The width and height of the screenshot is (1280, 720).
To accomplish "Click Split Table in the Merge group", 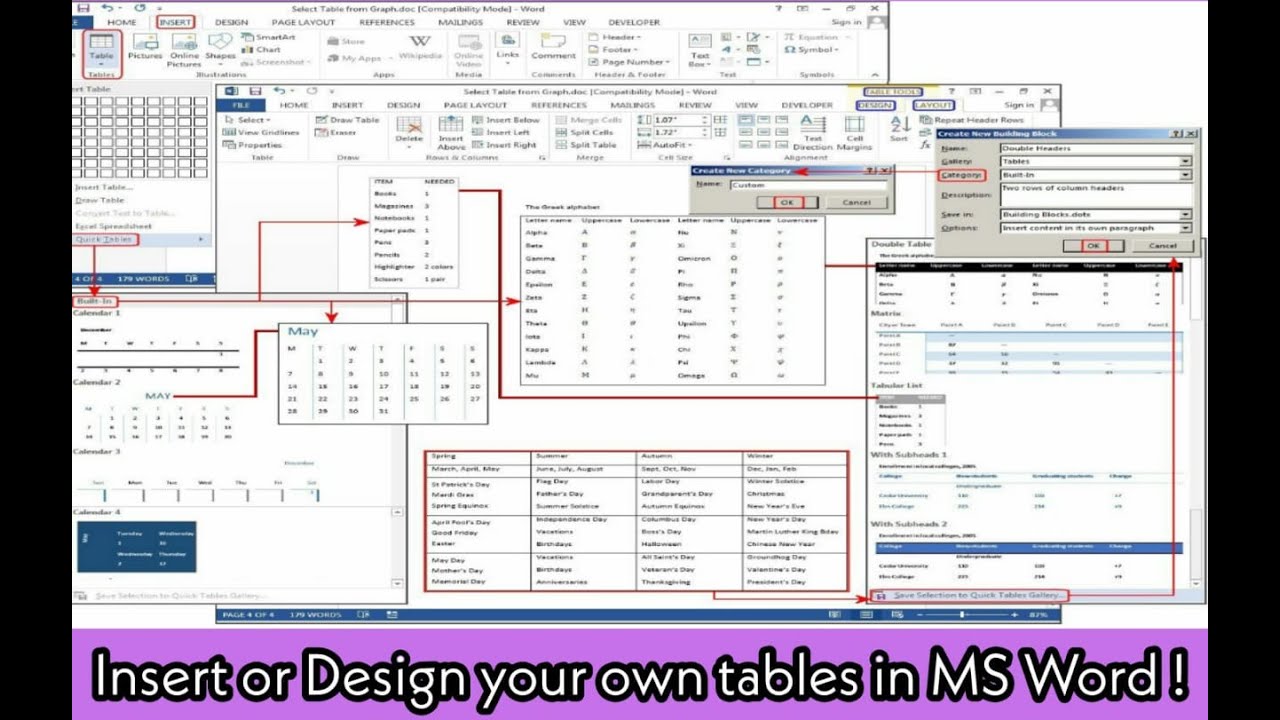I will 584,145.
